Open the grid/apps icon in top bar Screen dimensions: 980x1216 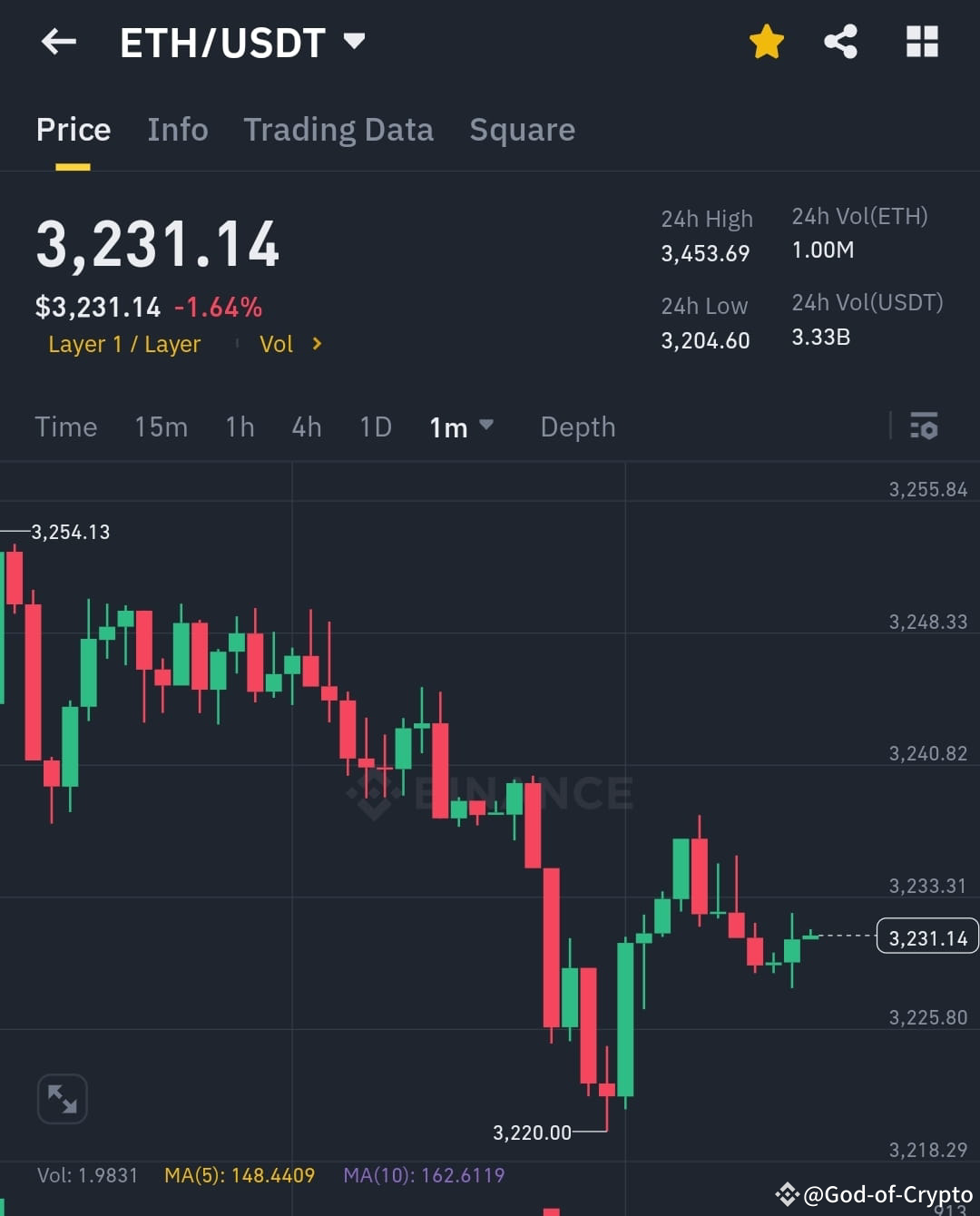tap(921, 42)
